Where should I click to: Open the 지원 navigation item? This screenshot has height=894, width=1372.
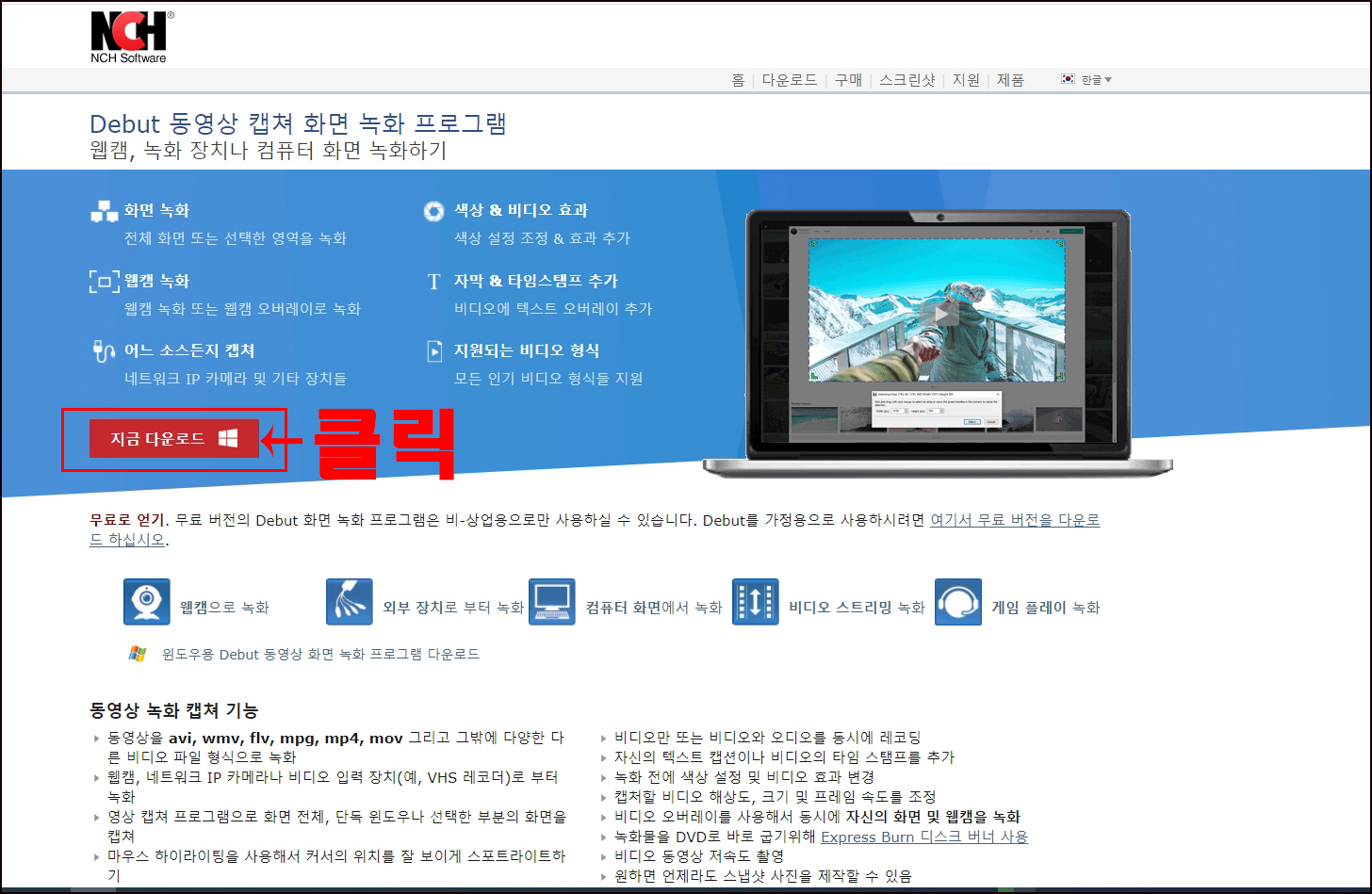[x=966, y=80]
